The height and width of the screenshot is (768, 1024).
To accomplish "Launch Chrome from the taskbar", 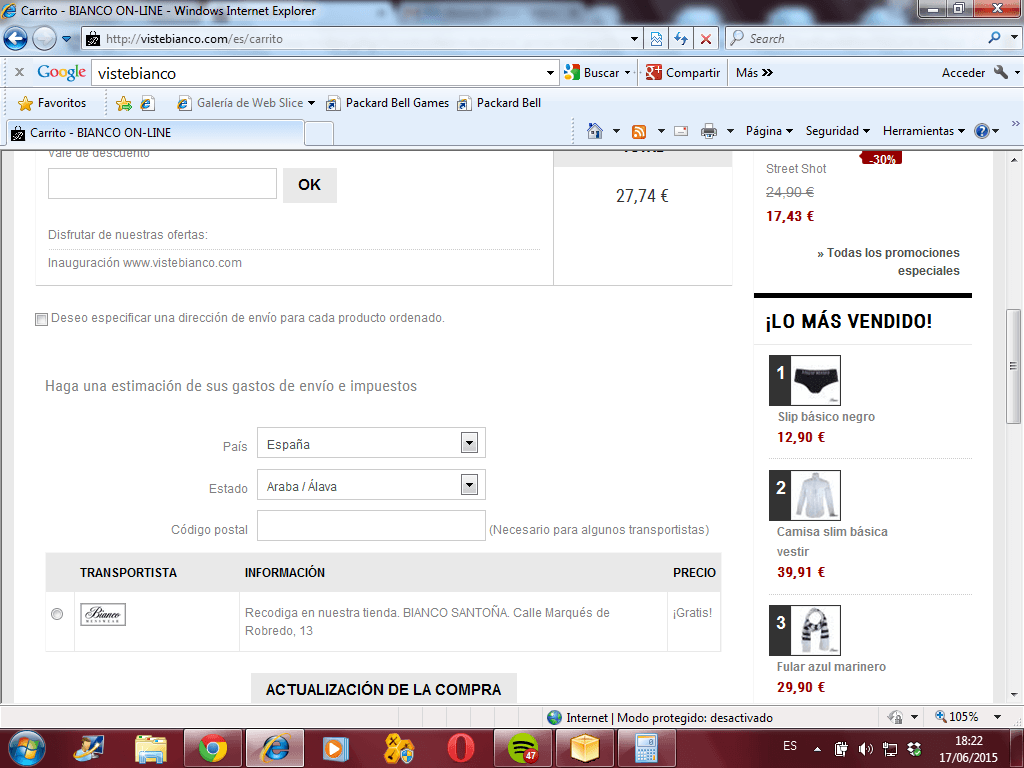I will 213,748.
